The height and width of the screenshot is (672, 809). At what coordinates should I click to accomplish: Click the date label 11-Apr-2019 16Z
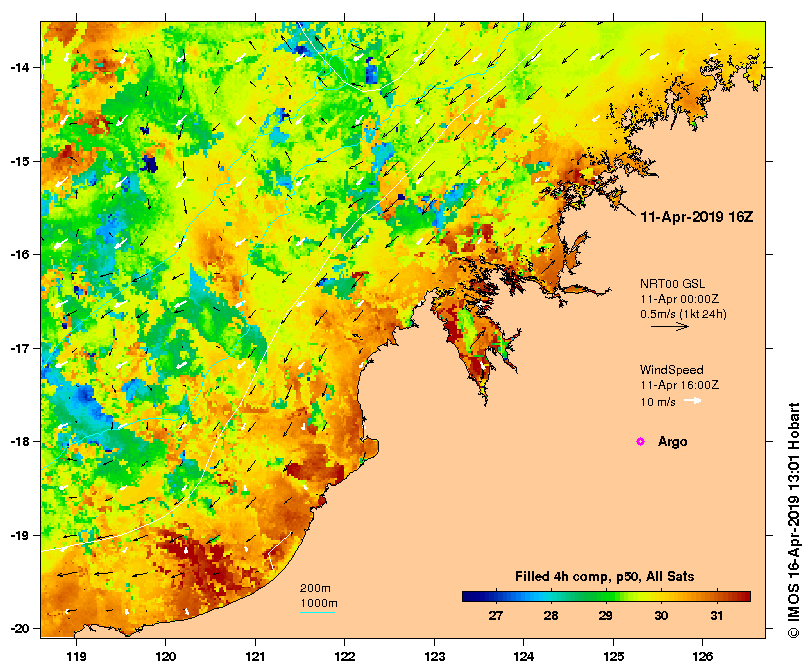697,217
